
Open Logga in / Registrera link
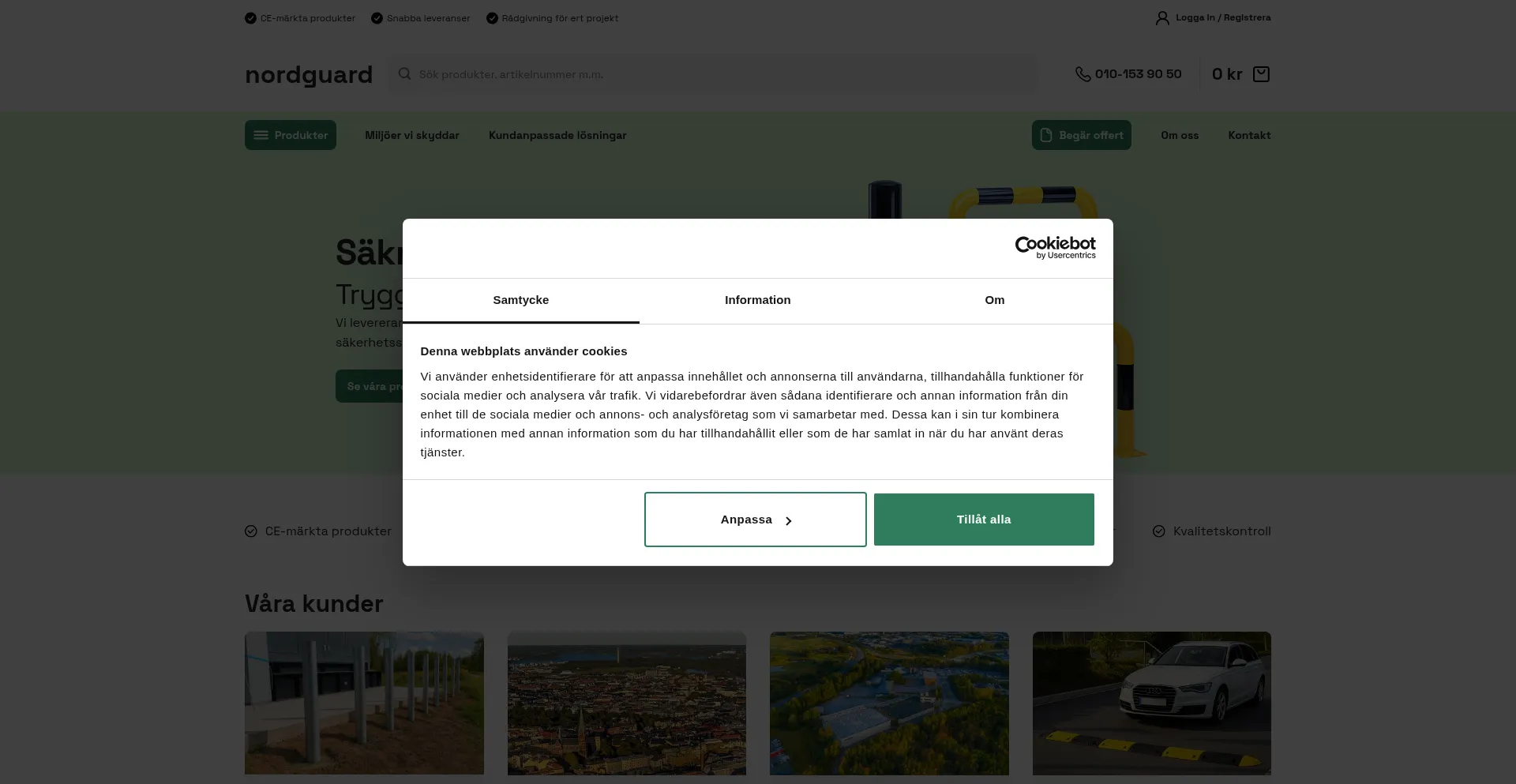(x=1222, y=17)
